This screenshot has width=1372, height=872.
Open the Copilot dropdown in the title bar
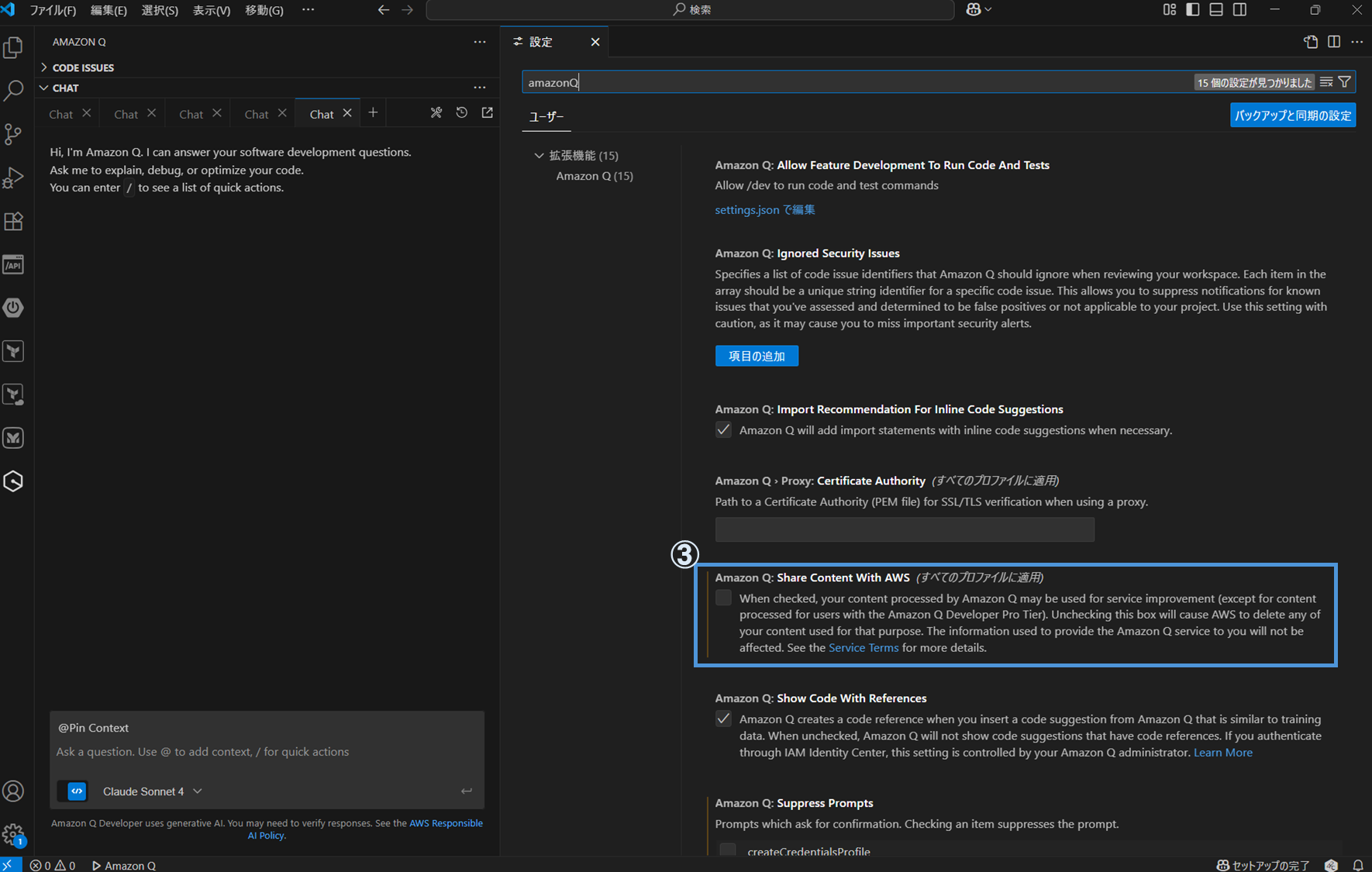(x=979, y=10)
